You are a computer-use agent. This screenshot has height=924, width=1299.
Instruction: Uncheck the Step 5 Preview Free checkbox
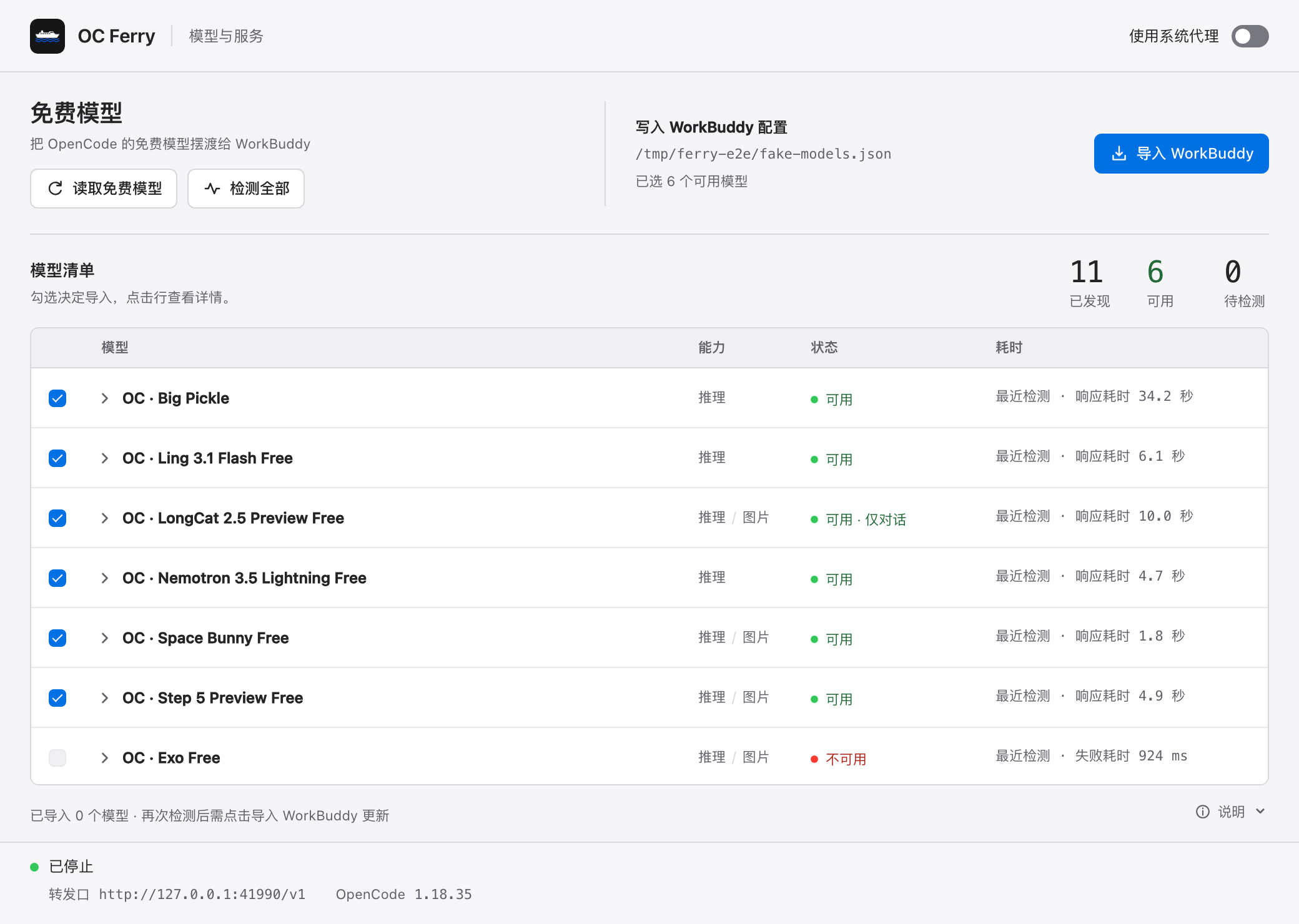(57, 698)
